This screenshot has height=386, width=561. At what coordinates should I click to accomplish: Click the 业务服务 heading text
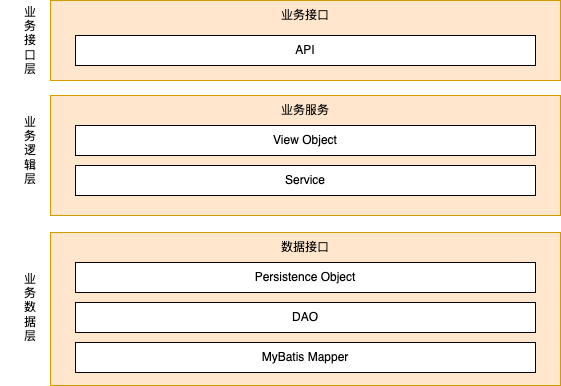click(x=305, y=110)
